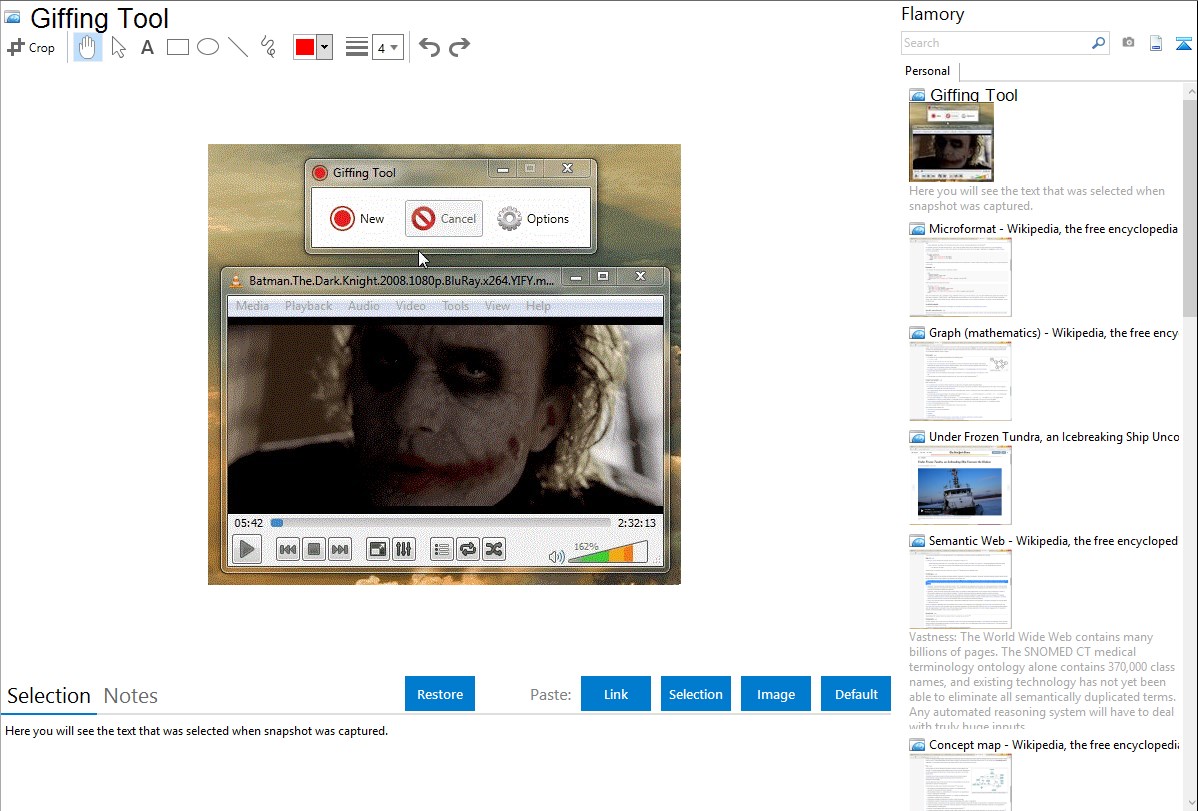Click the 'Graph (mathematics) - Wikipedia' title

pos(1053,333)
